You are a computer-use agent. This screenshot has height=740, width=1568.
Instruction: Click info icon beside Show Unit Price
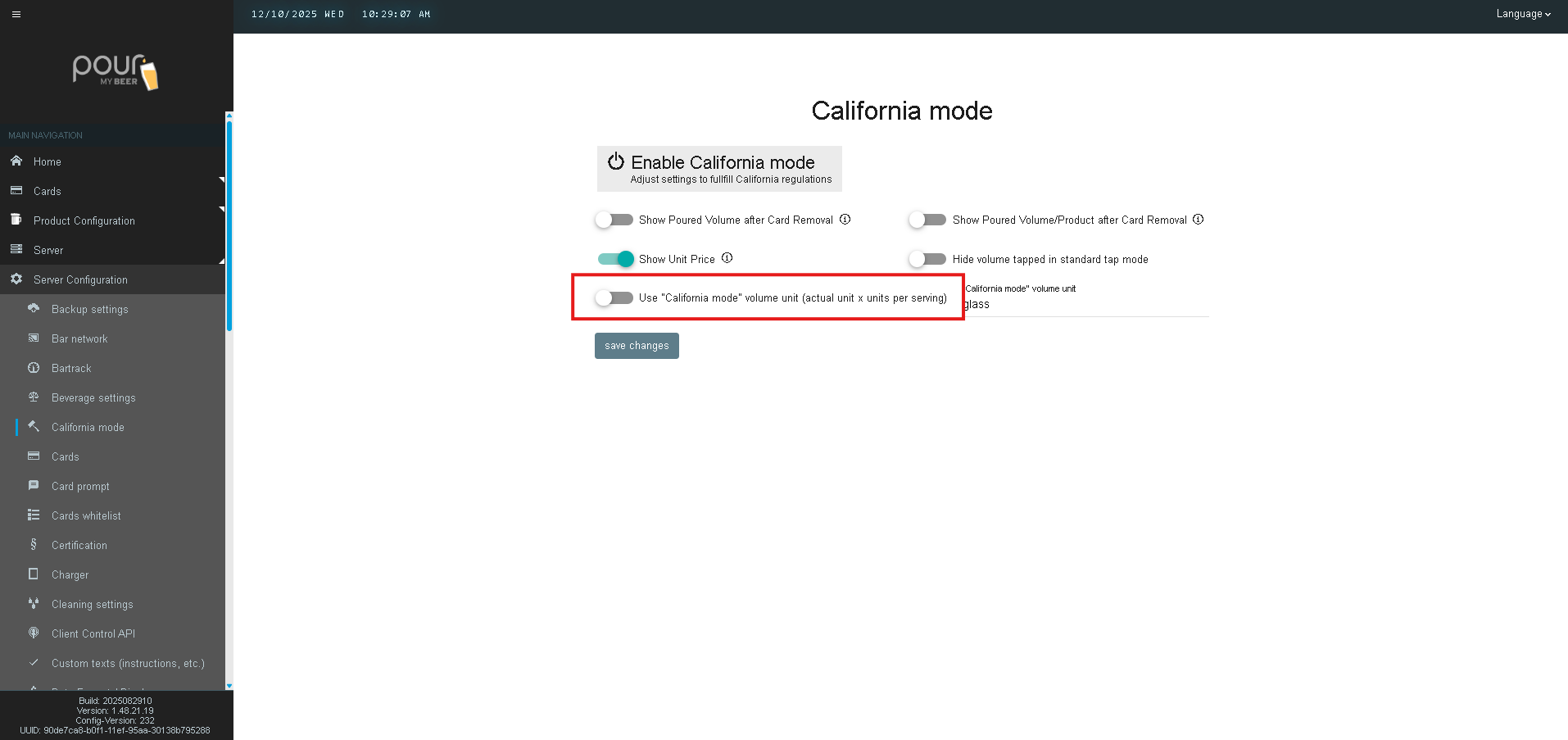click(x=727, y=258)
